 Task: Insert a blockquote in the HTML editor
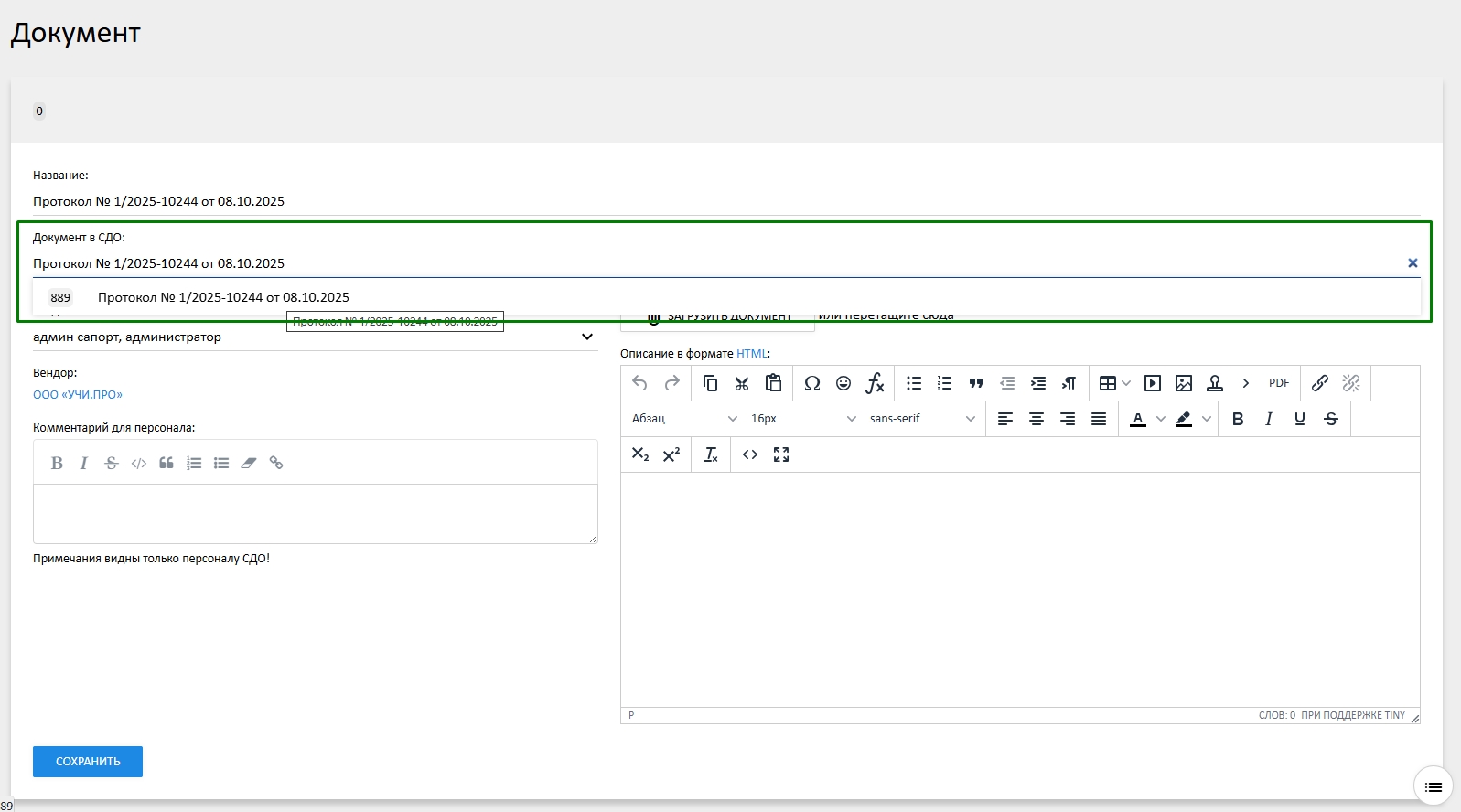pos(976,383)
